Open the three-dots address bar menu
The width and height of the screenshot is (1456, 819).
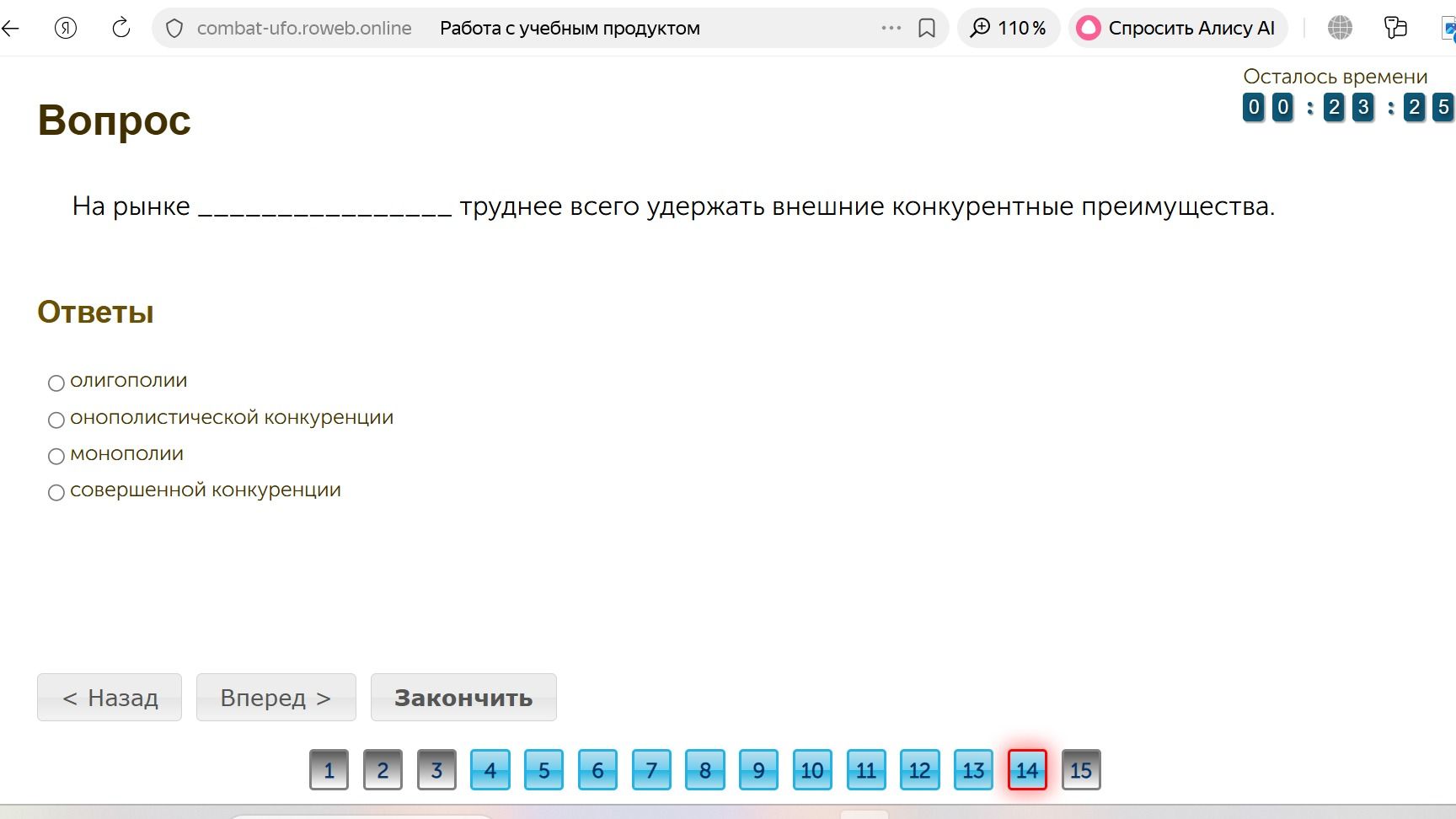(x=891, y=28)
